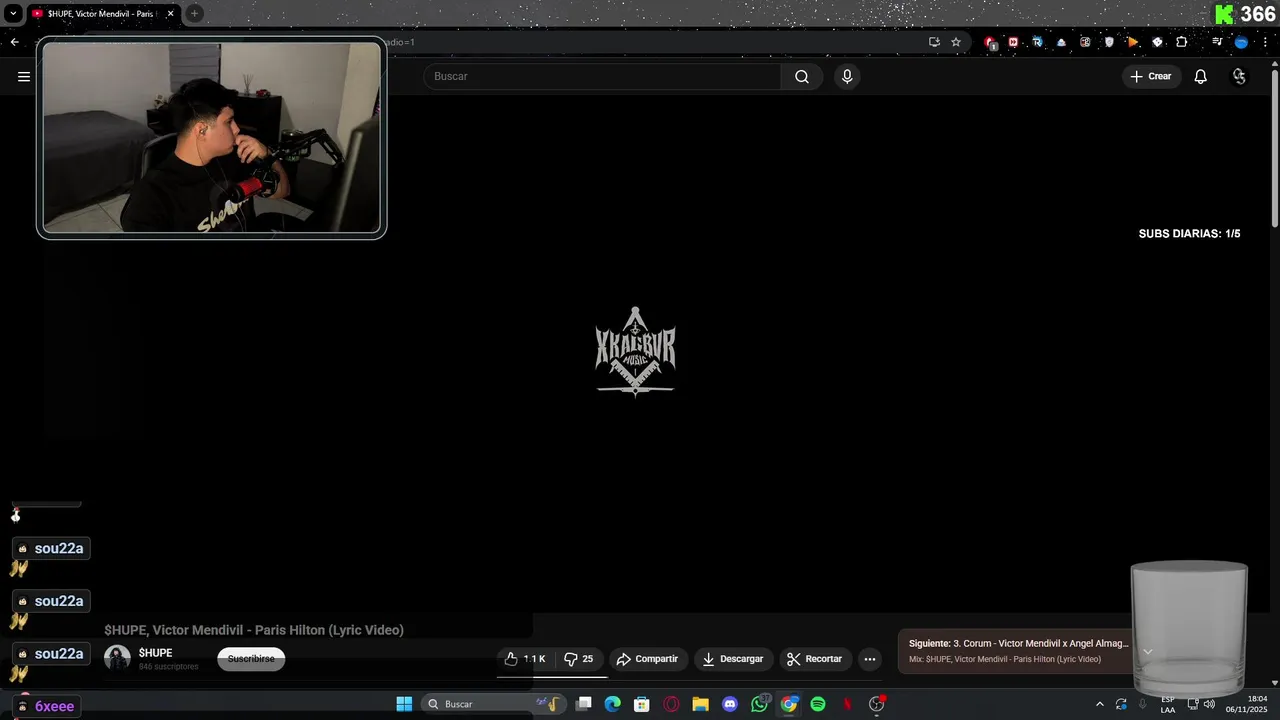Like the video with thumbs-up 1.1 K
This screenshot has height=720, width=1280.
pyautogui.click(x=525, y=659)
